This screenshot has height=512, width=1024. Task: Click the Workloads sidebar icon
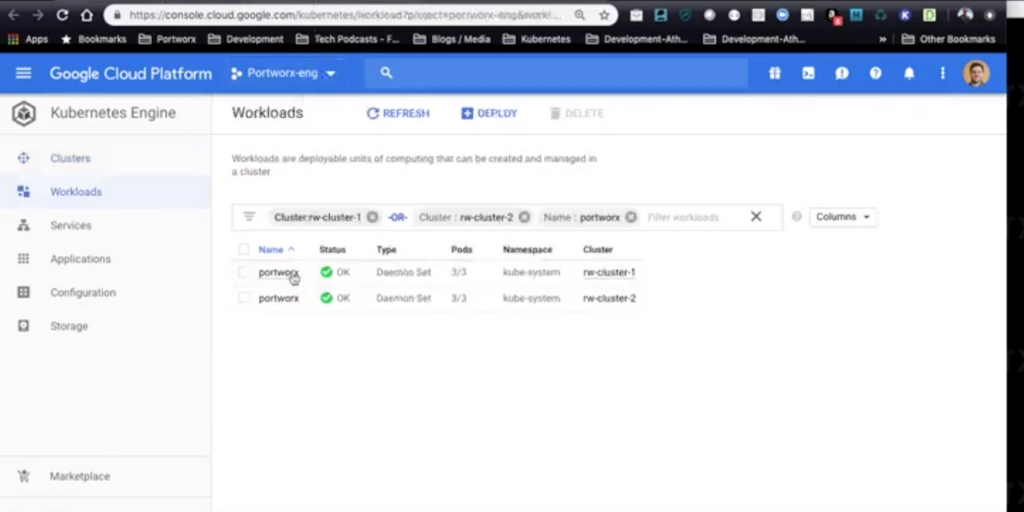pyautogui.click(x=24, y=191)
